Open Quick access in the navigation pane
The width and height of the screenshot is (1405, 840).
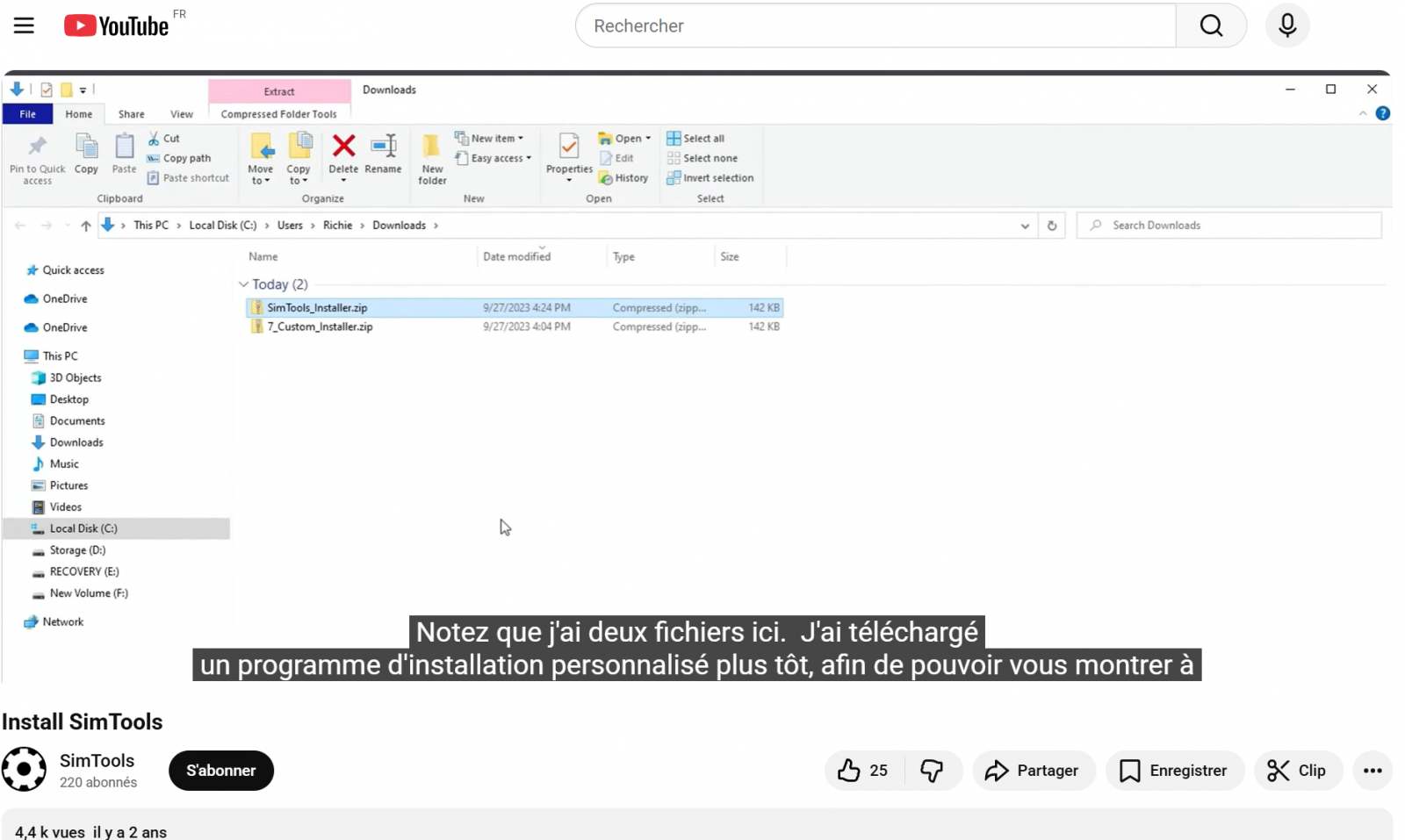click(x=65, y=270)
